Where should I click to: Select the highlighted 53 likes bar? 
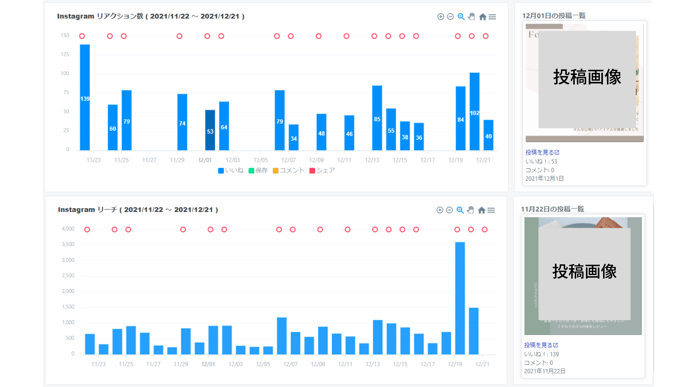click(x=210, y=130)
